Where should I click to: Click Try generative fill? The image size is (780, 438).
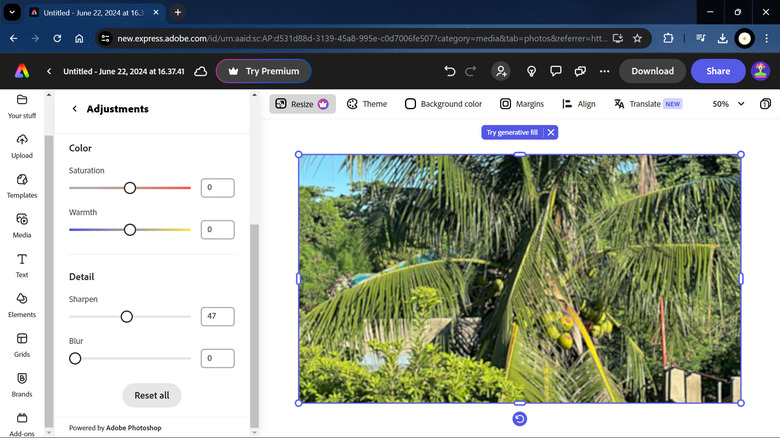[x=512, y=132]
